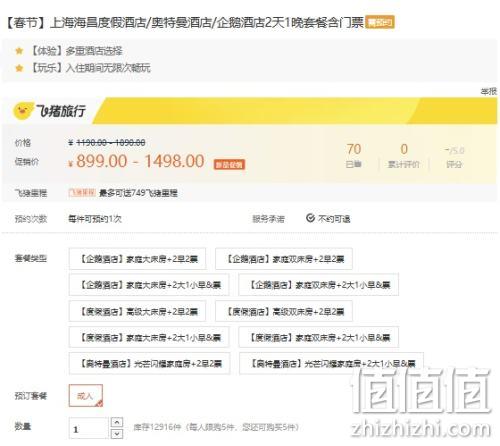Decrease quantity with the down arrow
Image resolution: width=500 pixels, height=446 pixels.
click(117, 434)
